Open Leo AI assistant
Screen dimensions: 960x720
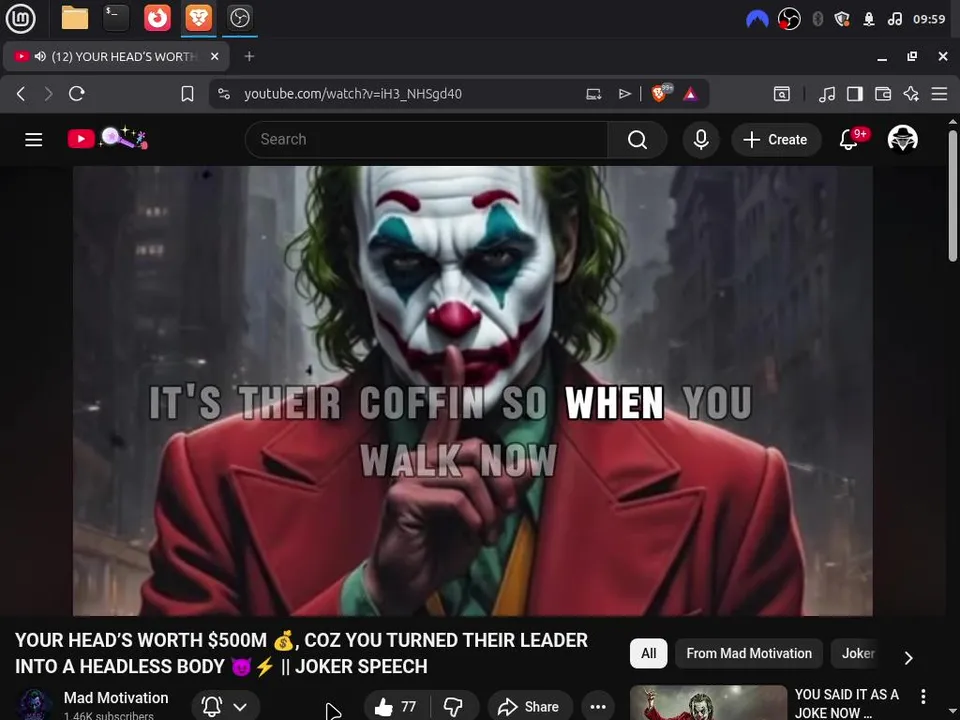point(911,94)
